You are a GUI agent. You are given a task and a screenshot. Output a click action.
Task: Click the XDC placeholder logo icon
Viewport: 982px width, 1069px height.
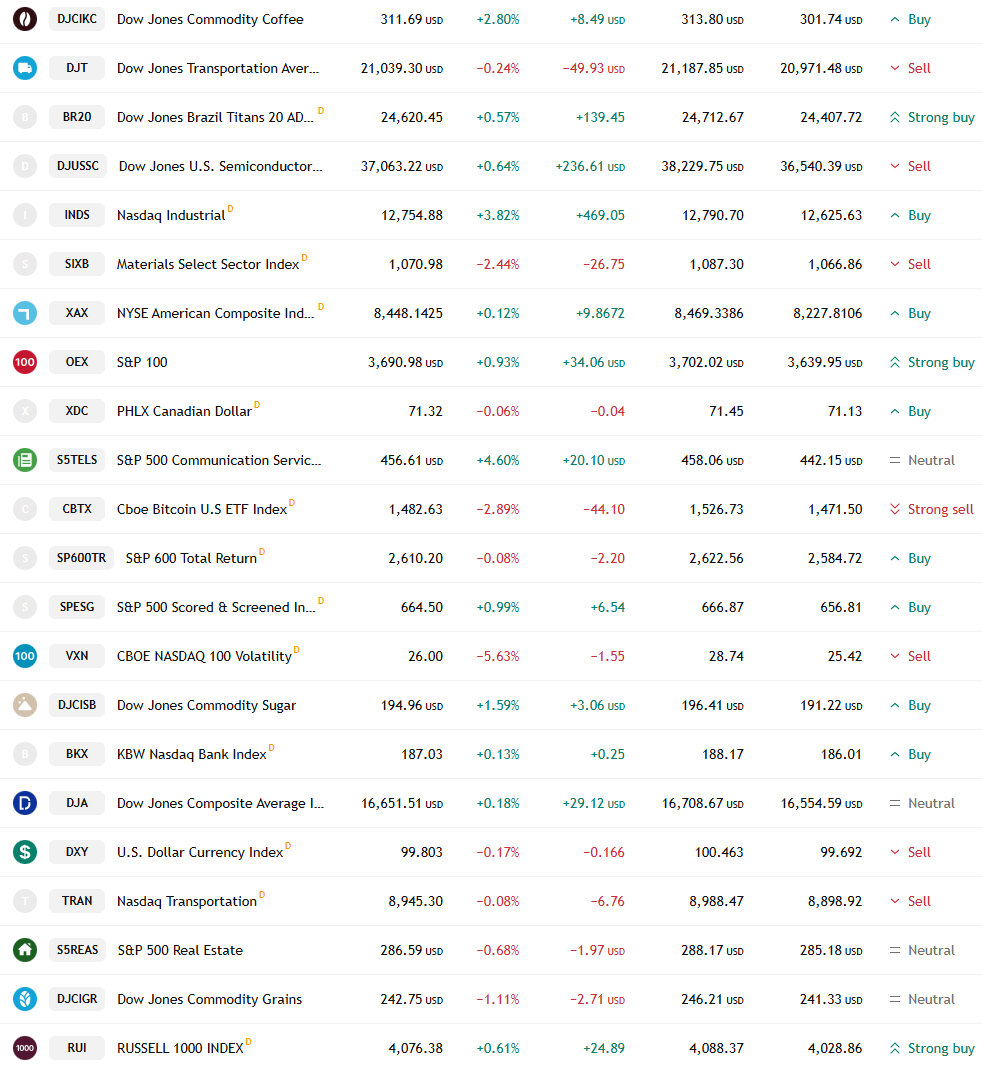click(25, 411)
